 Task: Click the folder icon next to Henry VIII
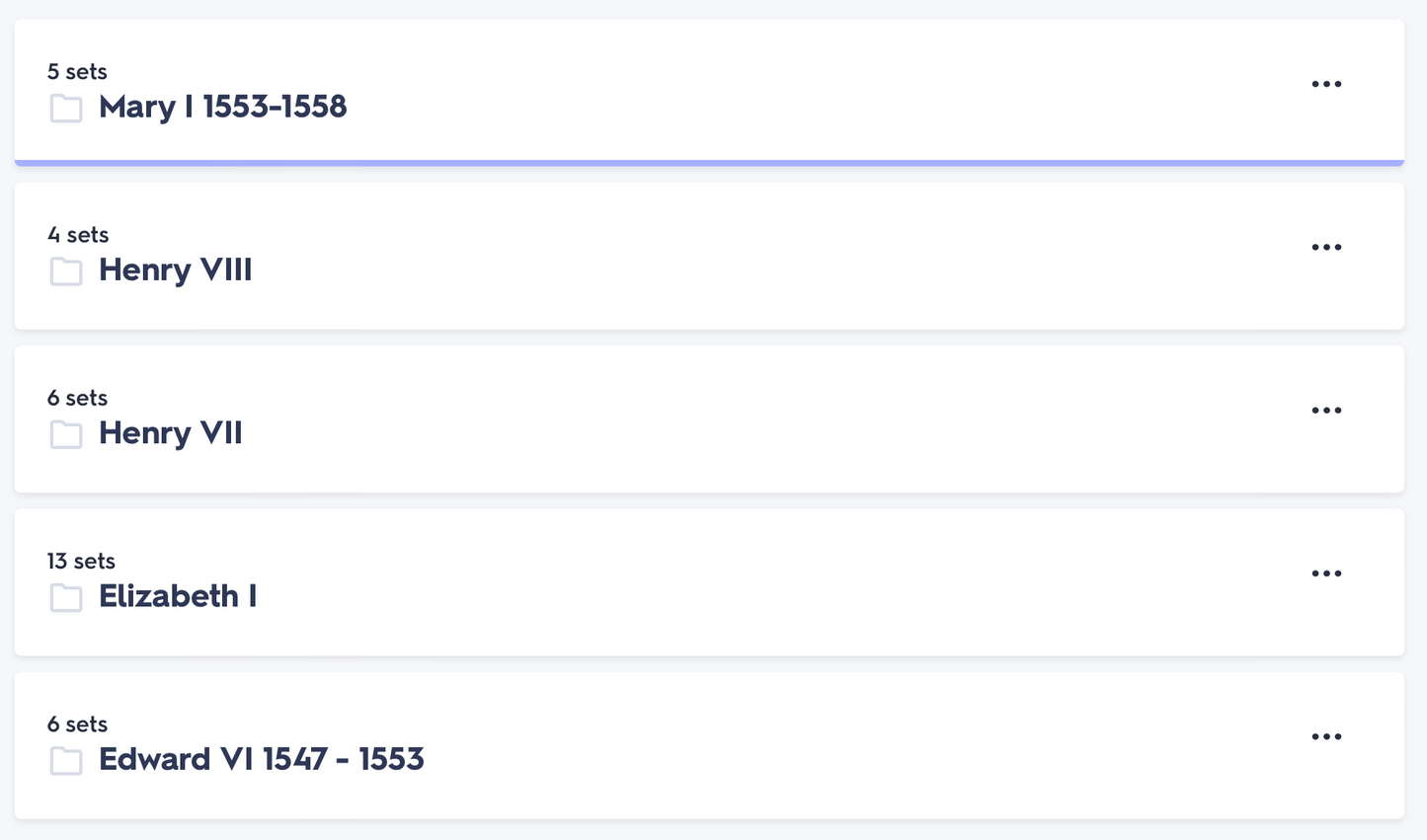point(66,270)
